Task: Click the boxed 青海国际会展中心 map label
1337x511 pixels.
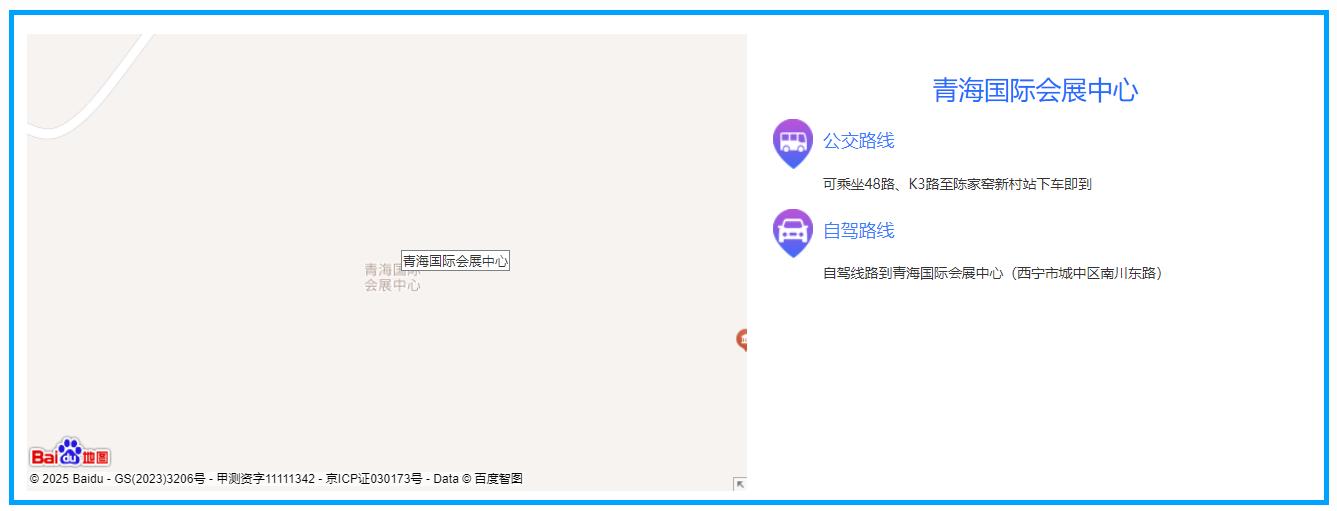Action: coord(455,261)
